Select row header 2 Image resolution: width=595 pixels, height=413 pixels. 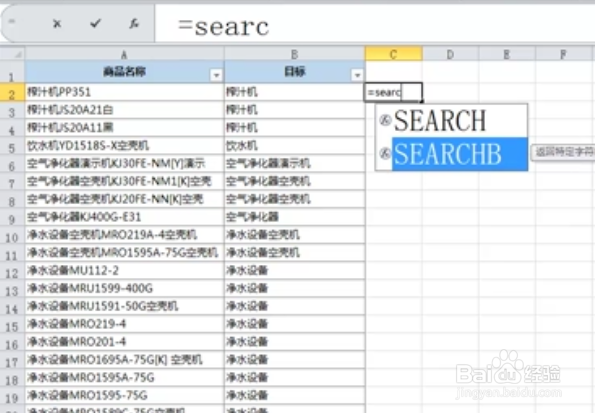(x=12, y=93)
